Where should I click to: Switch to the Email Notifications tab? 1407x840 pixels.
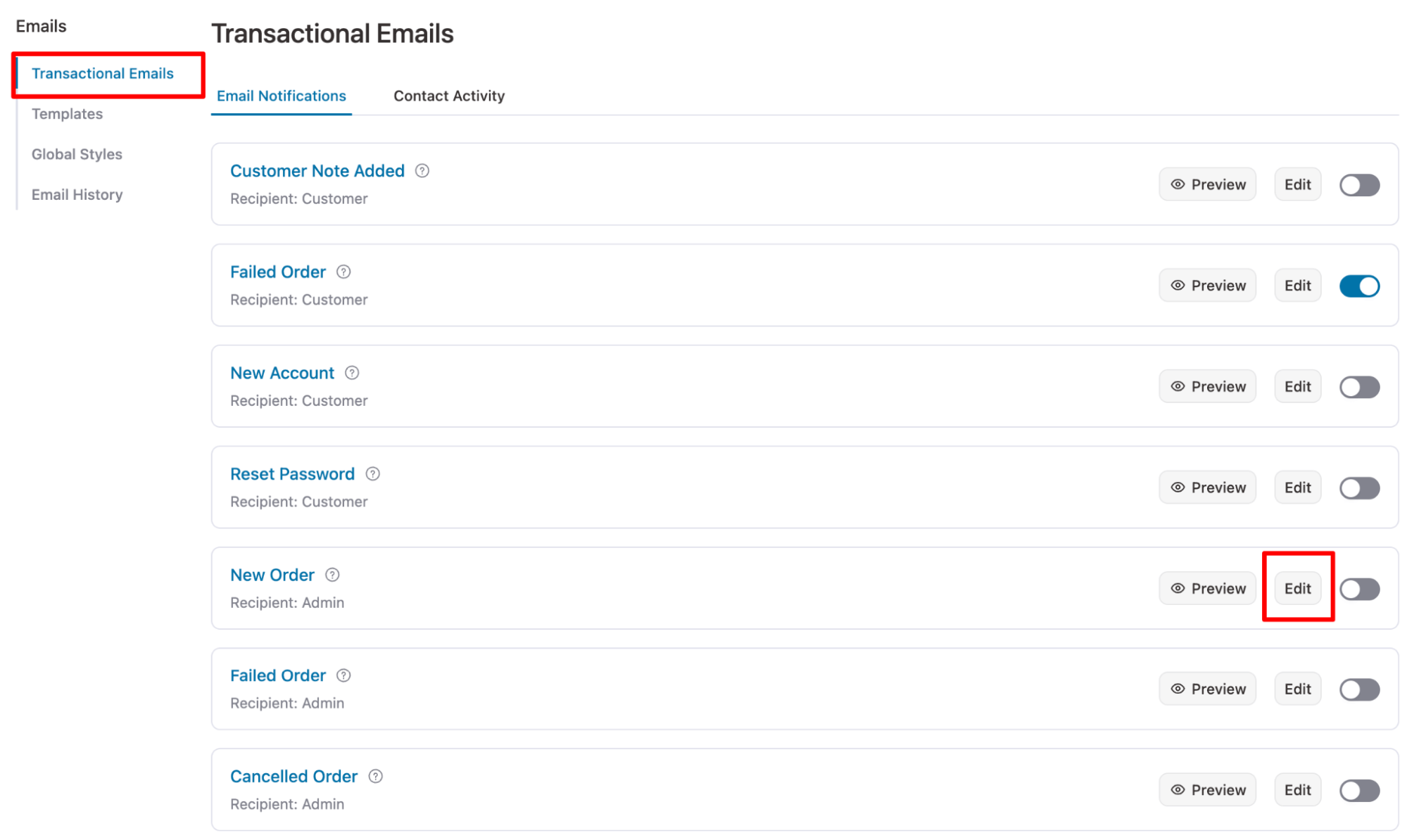[281, 96]
